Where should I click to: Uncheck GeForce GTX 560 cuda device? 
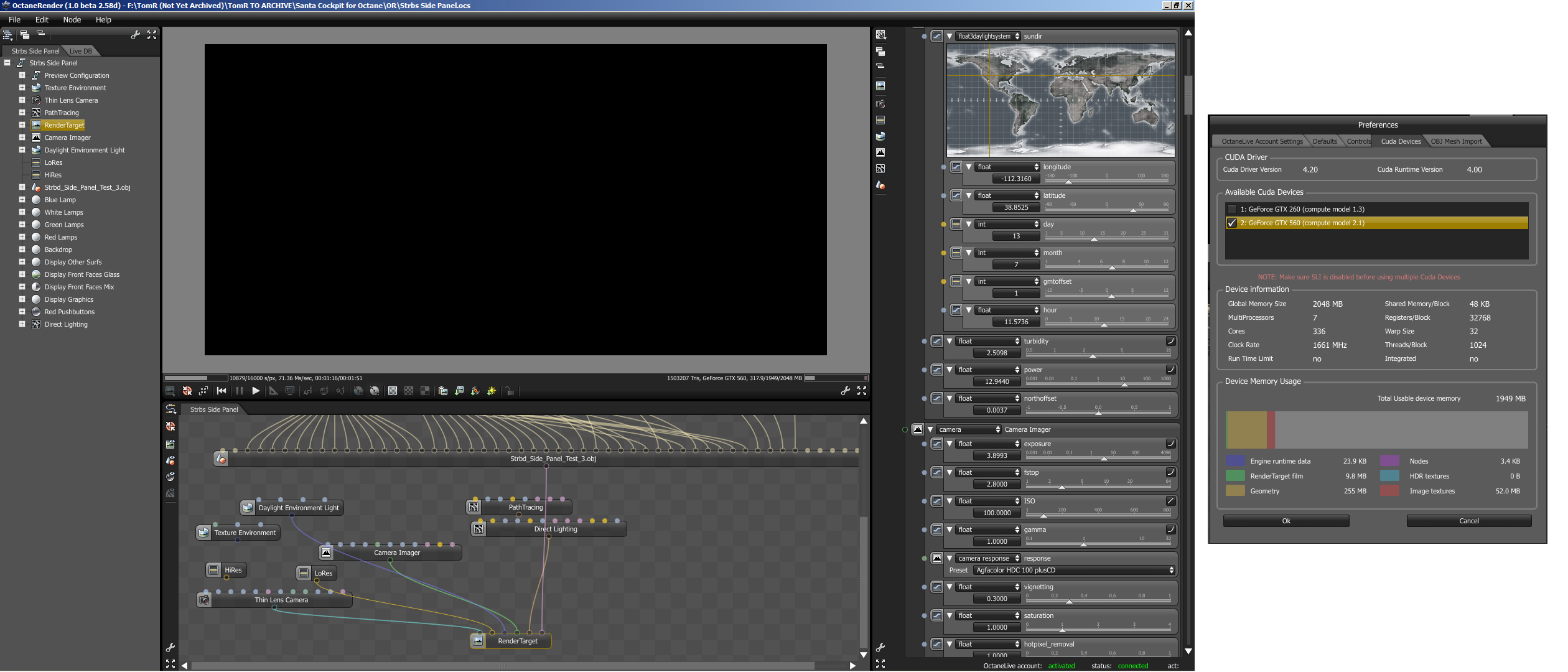pos(1232,223)
